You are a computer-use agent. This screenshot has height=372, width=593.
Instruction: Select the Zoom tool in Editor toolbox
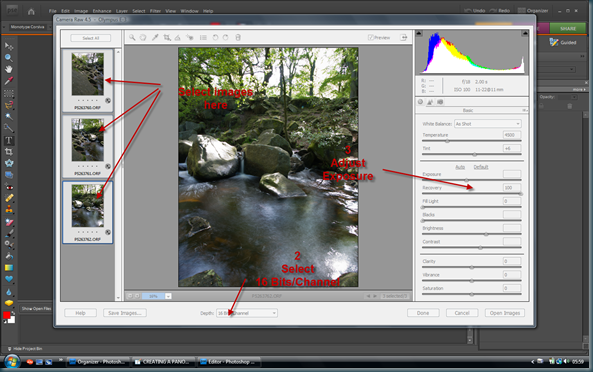coord(9,58)
